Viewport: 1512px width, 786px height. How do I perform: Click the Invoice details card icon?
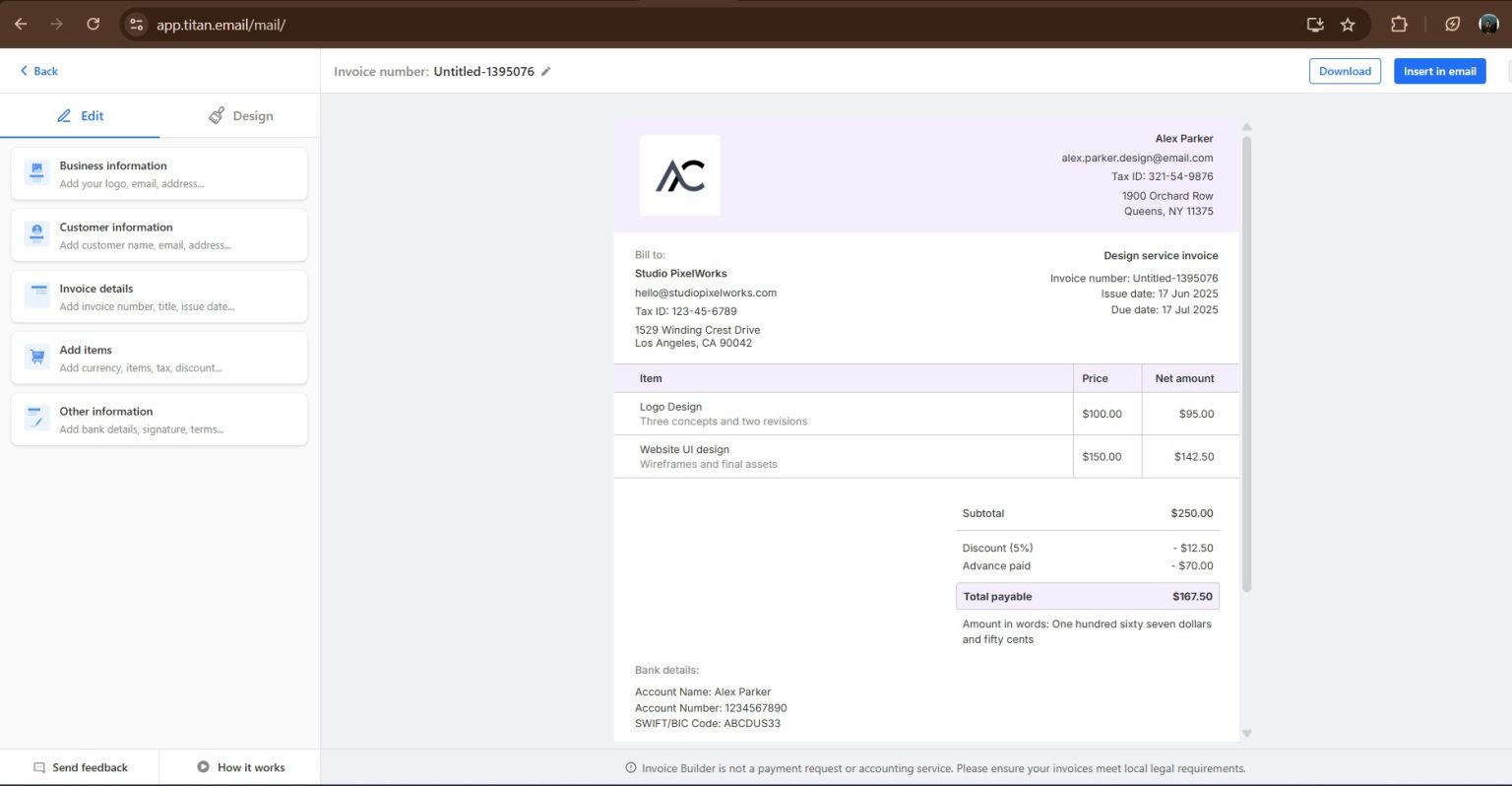(x=37, y=295)
